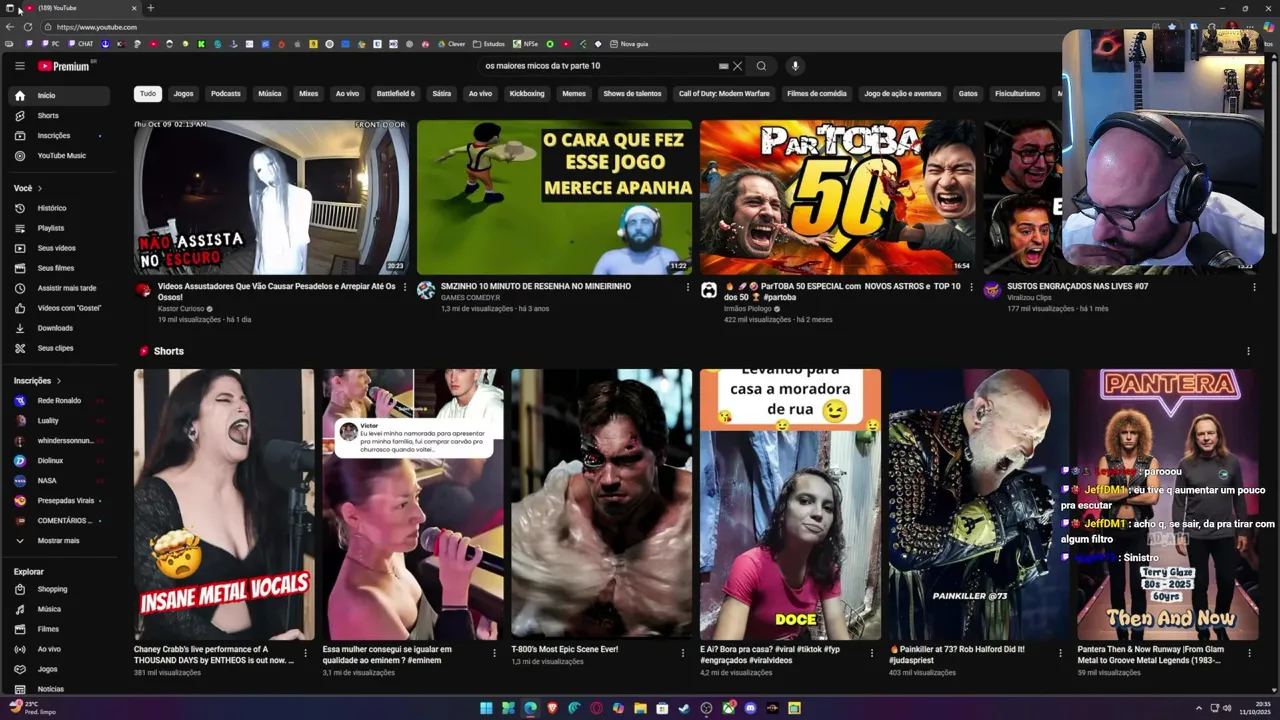Open Seus filmes in sidebar
The height and width of the screenshot is (720, 1280).
click(60, 268)
